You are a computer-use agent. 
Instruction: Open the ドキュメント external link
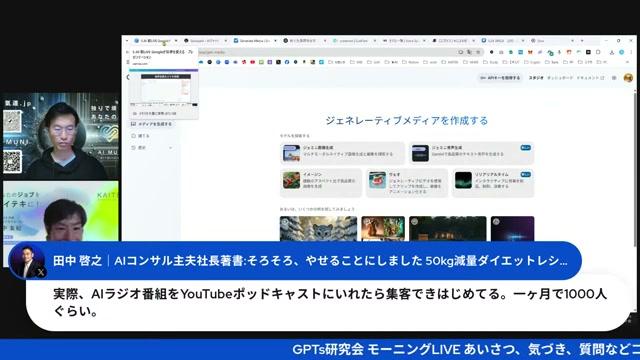point(590,78)
